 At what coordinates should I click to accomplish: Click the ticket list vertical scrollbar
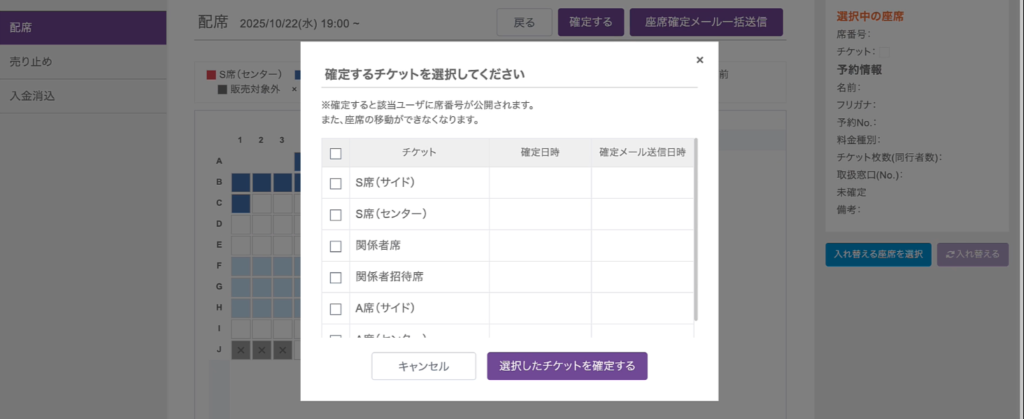tap(695, 230)
